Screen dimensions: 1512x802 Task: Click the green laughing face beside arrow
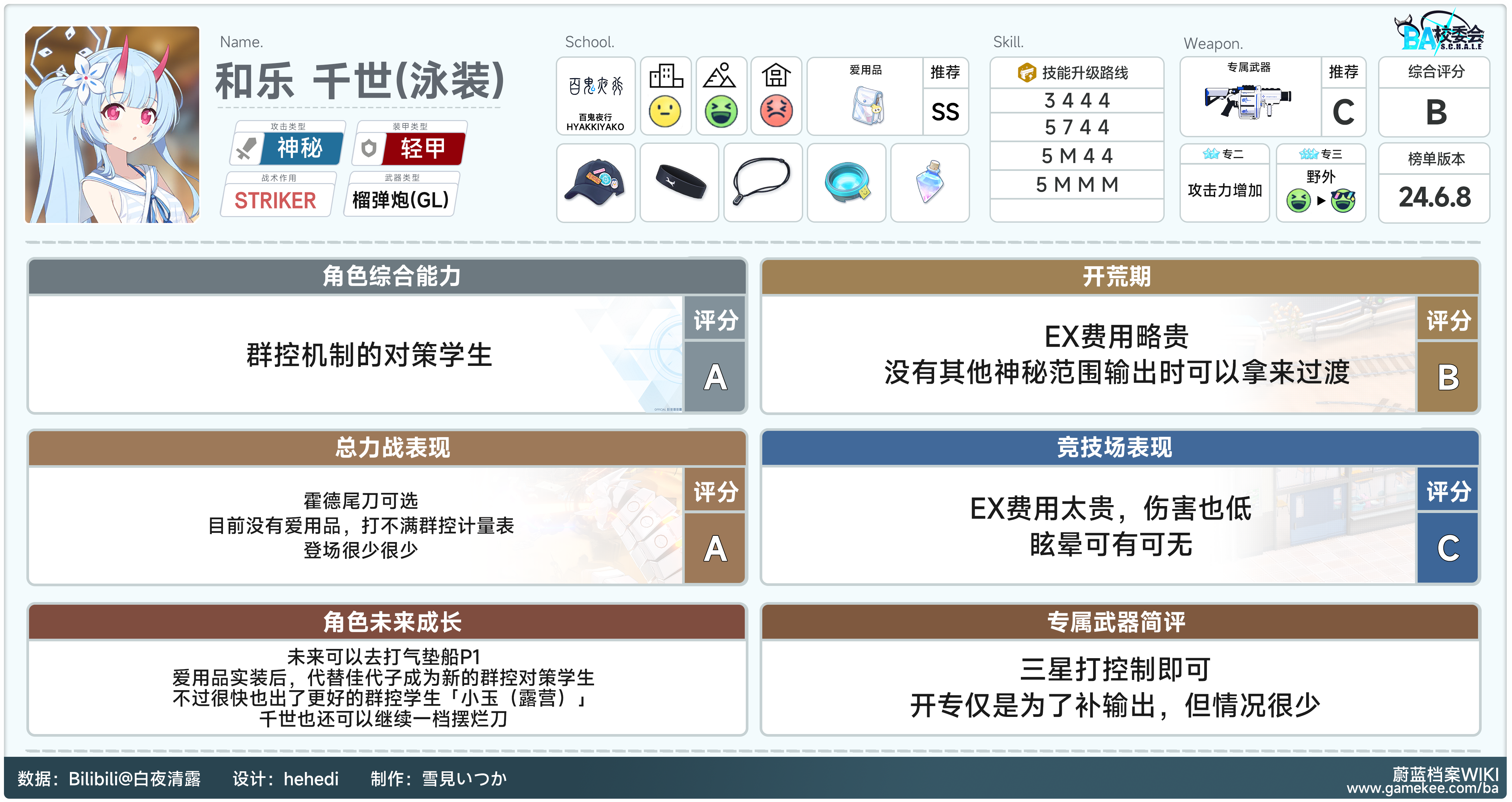[1298, 201]
